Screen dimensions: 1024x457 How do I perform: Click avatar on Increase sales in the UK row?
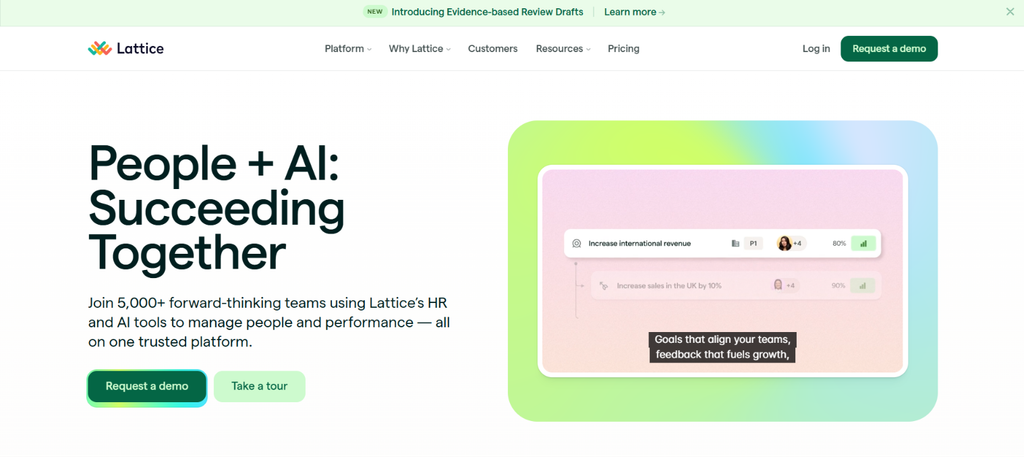coord(778,285)
